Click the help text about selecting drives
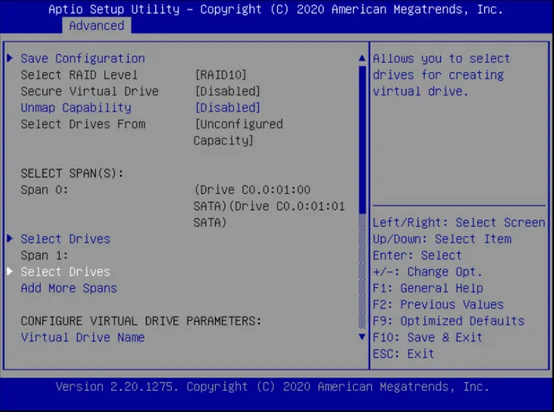The width and height of the screenshot is (554, 412). pos(441,75)
